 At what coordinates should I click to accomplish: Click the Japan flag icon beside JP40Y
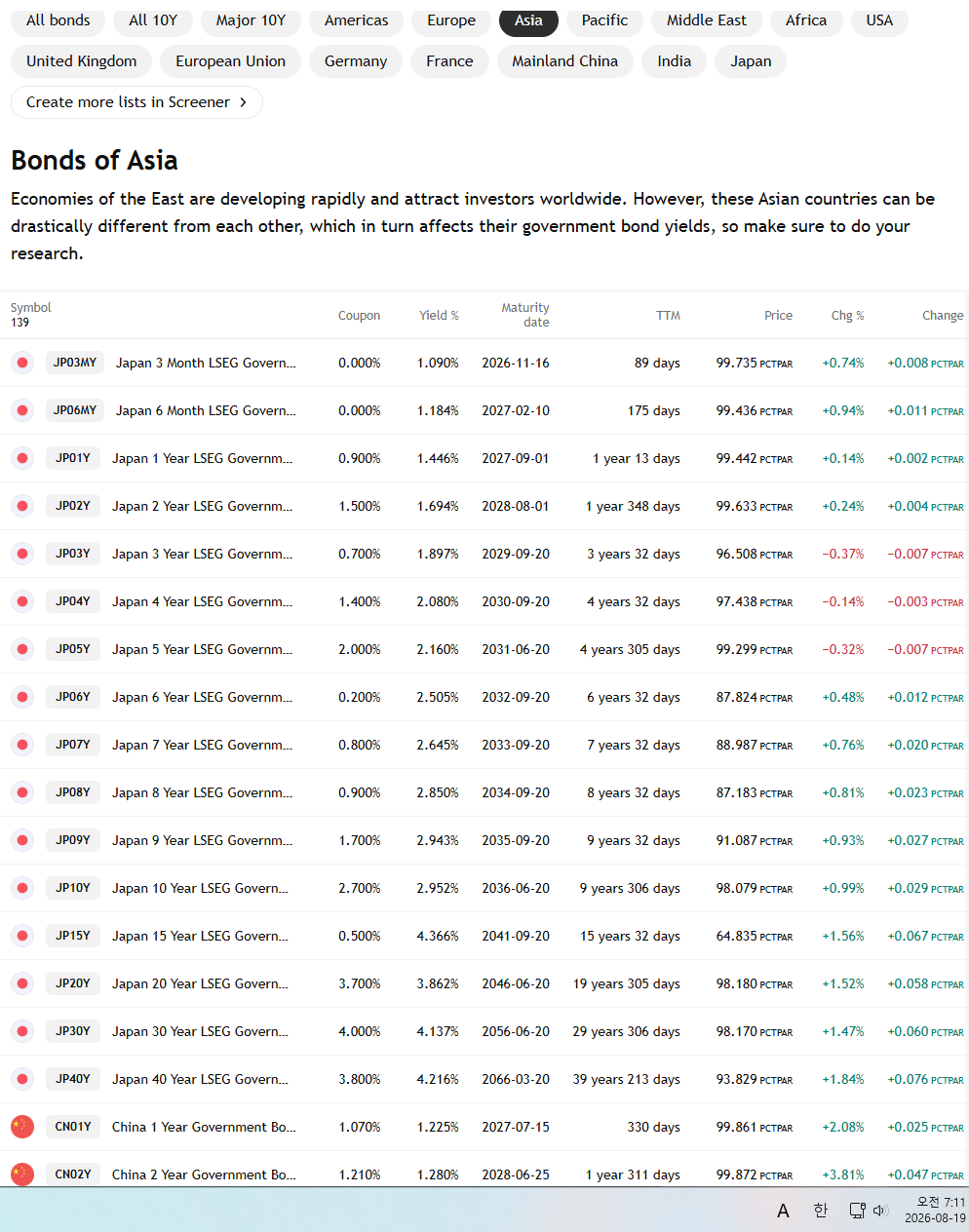pos(22,1079)
